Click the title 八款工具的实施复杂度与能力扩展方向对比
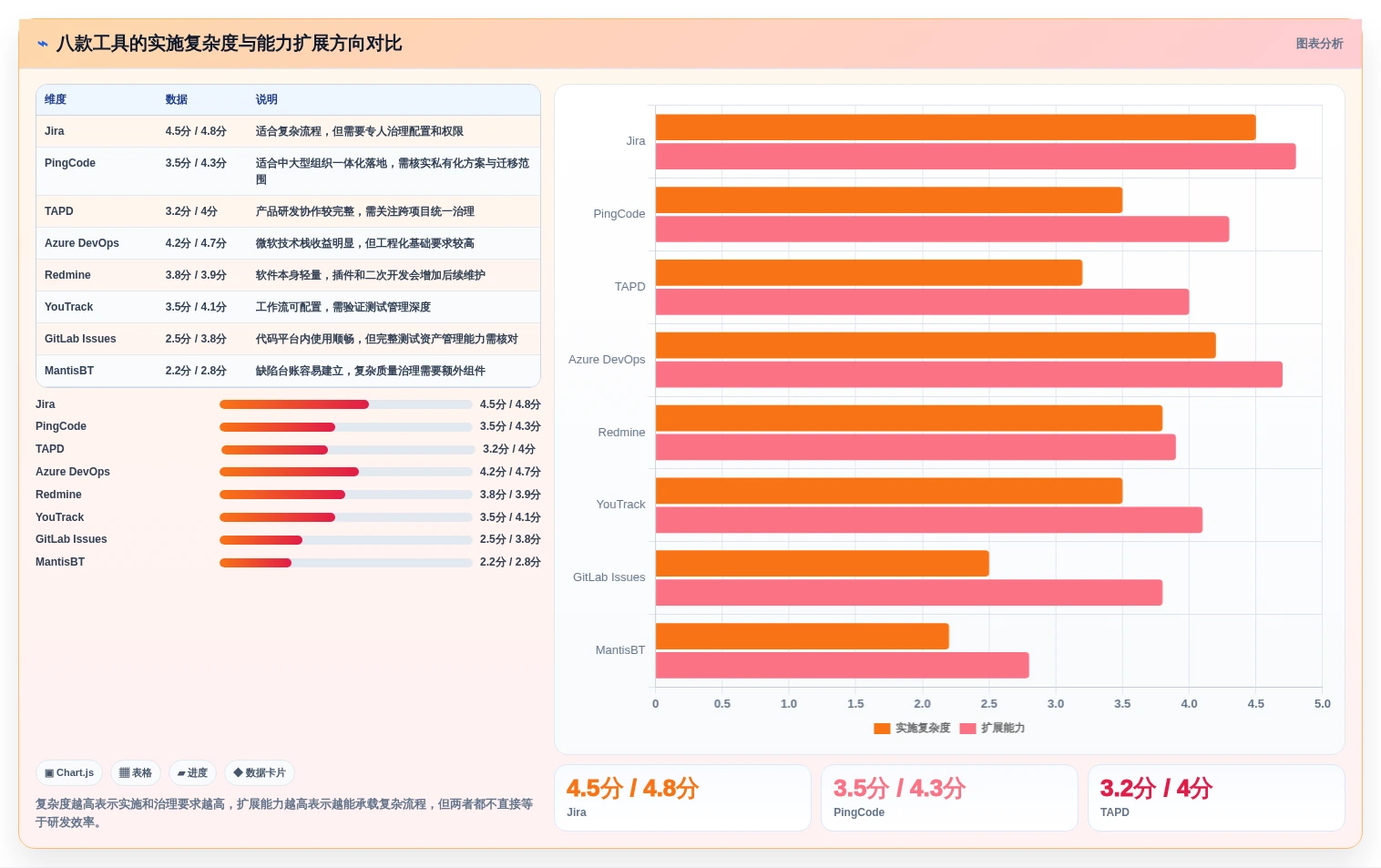The width and height of the screenshot is (1381, 868). tap(229, 44)
